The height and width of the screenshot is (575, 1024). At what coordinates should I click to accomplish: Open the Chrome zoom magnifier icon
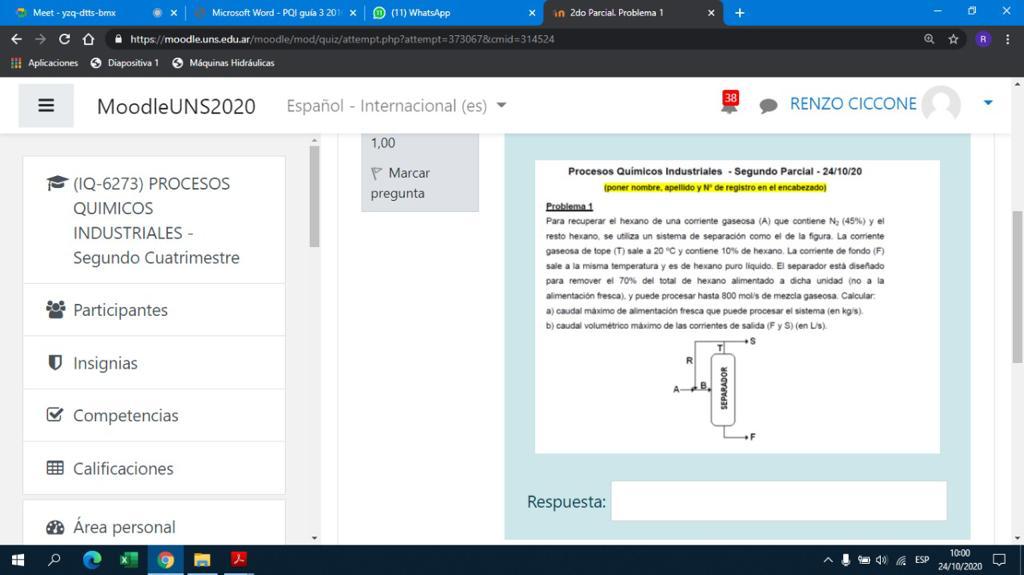(x=929, y=39)
